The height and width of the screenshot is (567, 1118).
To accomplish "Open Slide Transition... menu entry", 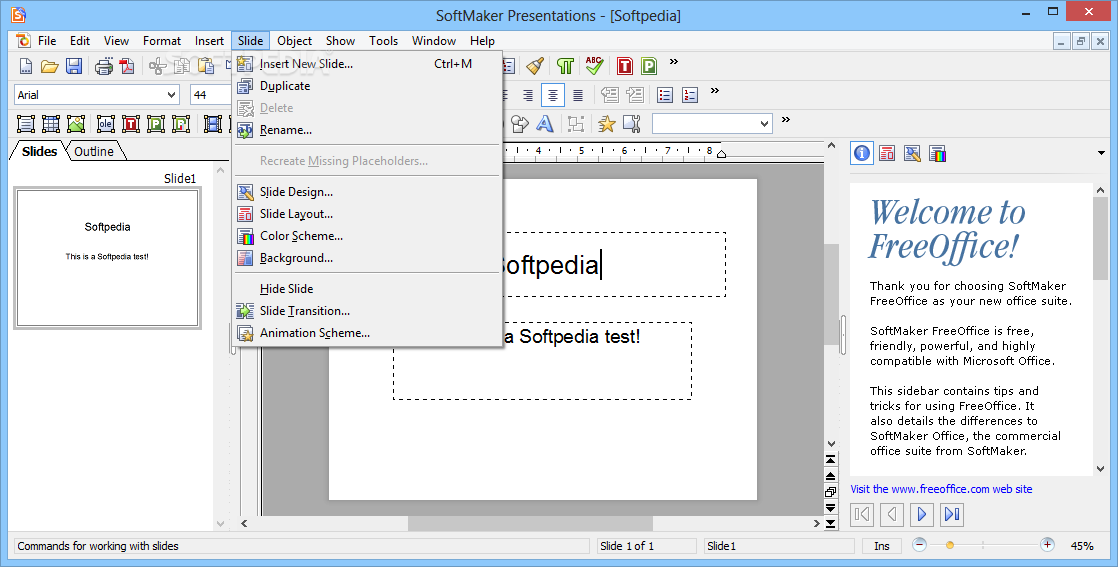I will pyautogui.click(x=368, y=311).
